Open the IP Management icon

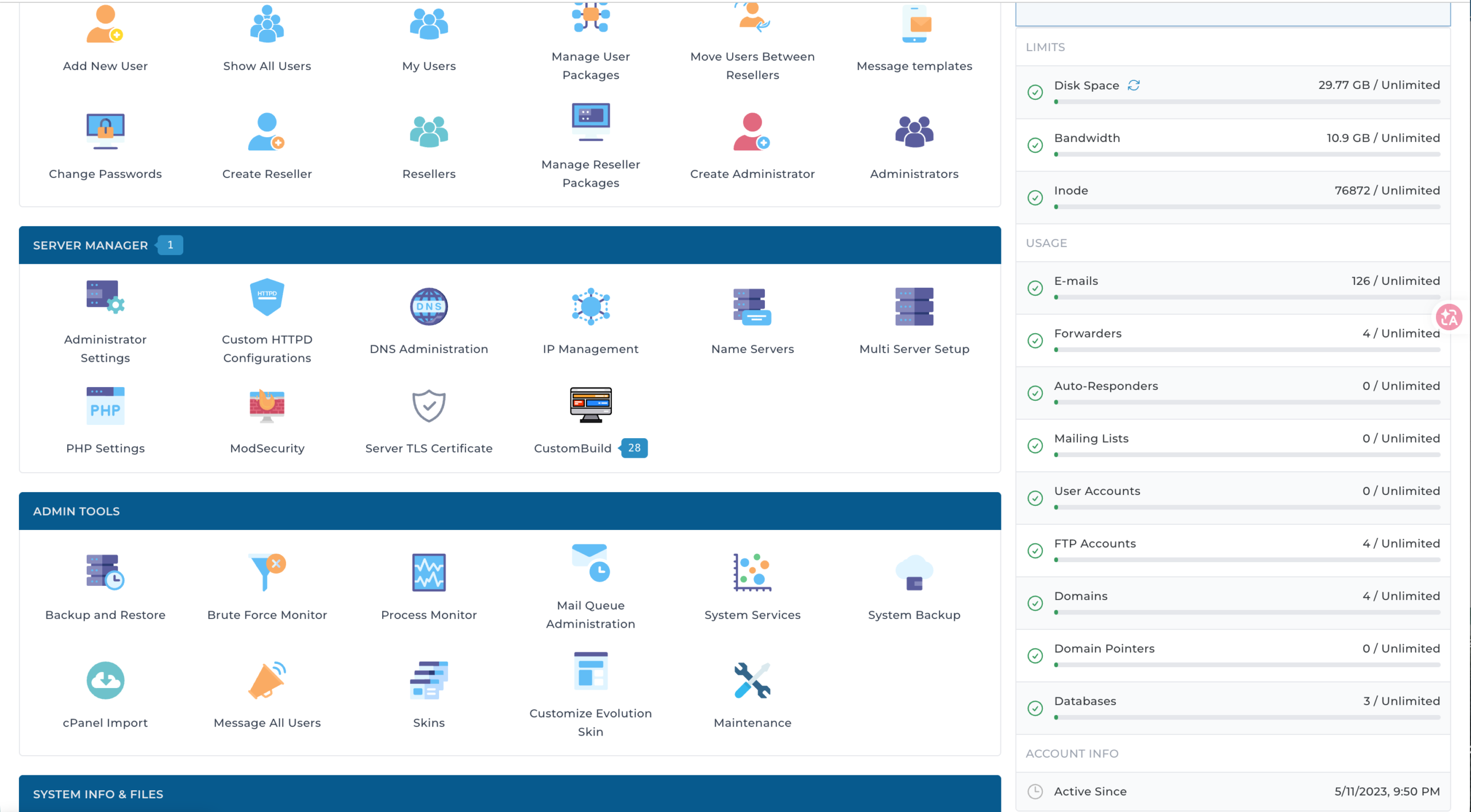click(591, 306)
